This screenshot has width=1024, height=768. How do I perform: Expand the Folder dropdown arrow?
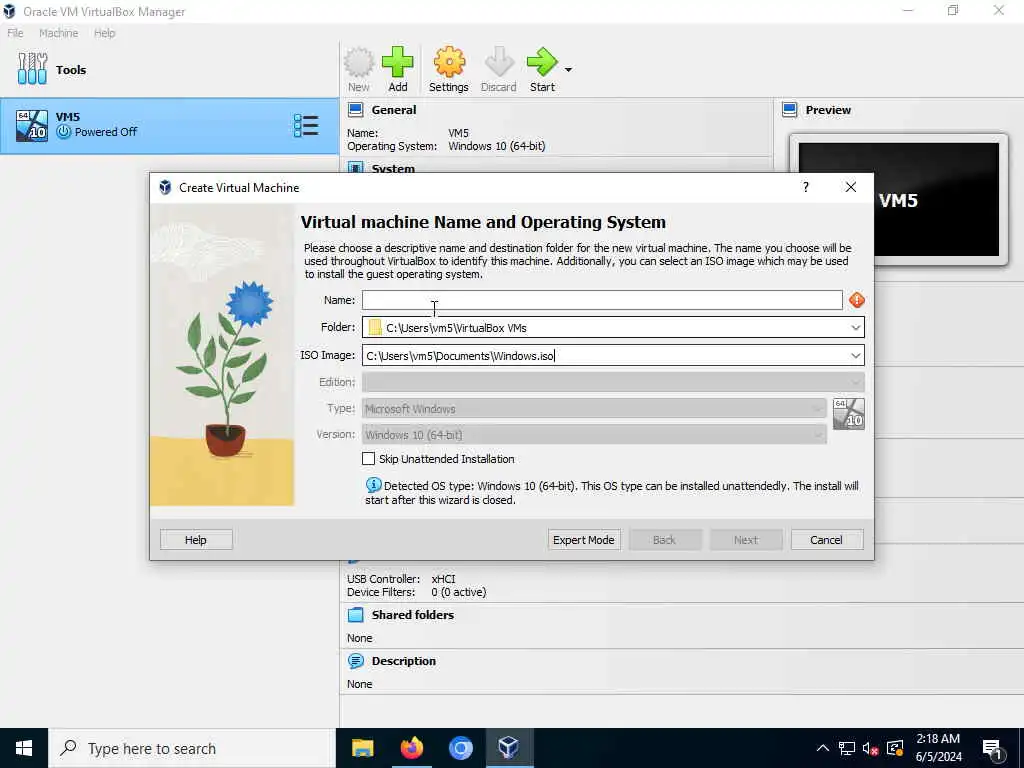[856, 328]
